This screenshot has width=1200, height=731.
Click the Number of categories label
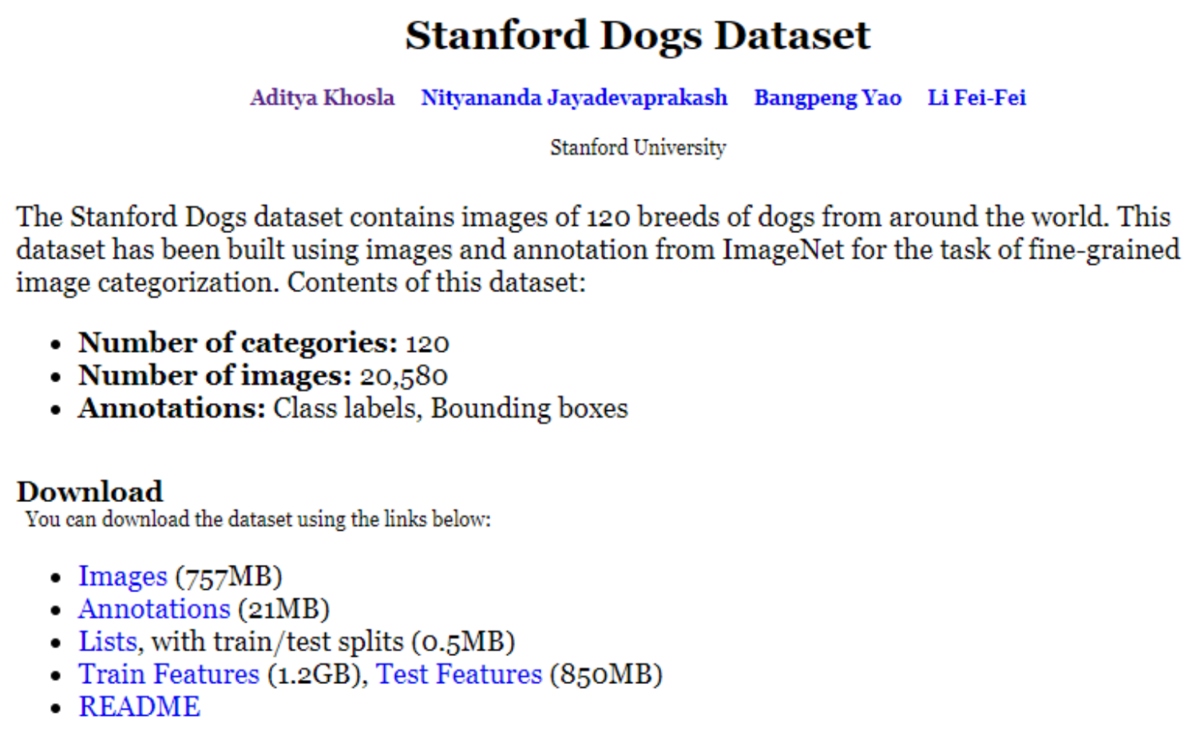(x=238, y=343)
